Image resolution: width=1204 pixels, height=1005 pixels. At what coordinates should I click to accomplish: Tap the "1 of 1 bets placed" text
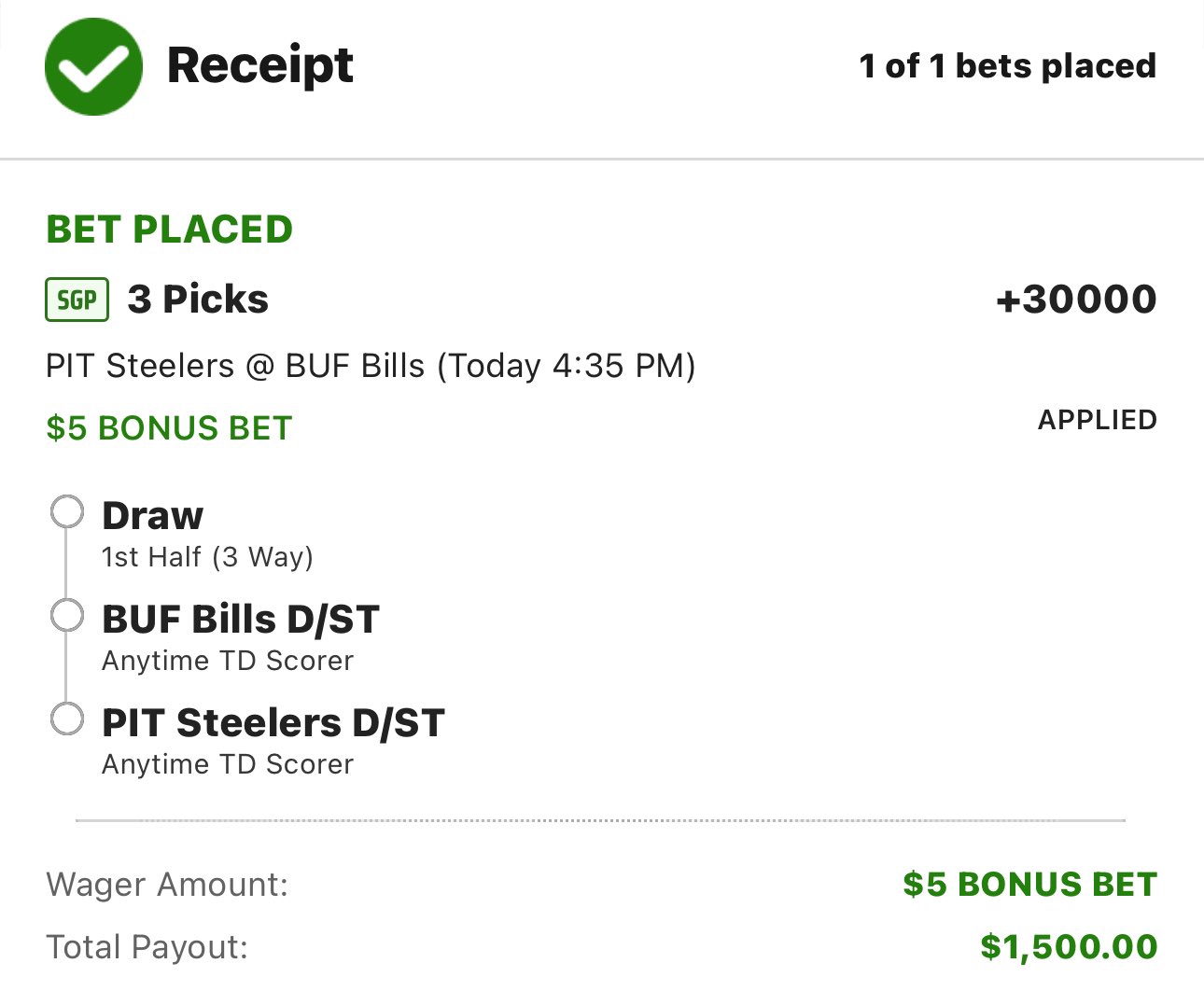1007,66
